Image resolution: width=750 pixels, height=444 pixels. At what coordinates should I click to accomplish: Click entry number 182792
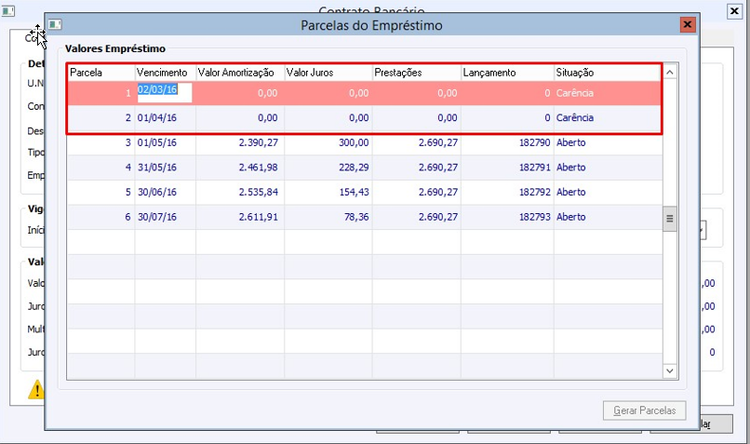pos(535,192)
